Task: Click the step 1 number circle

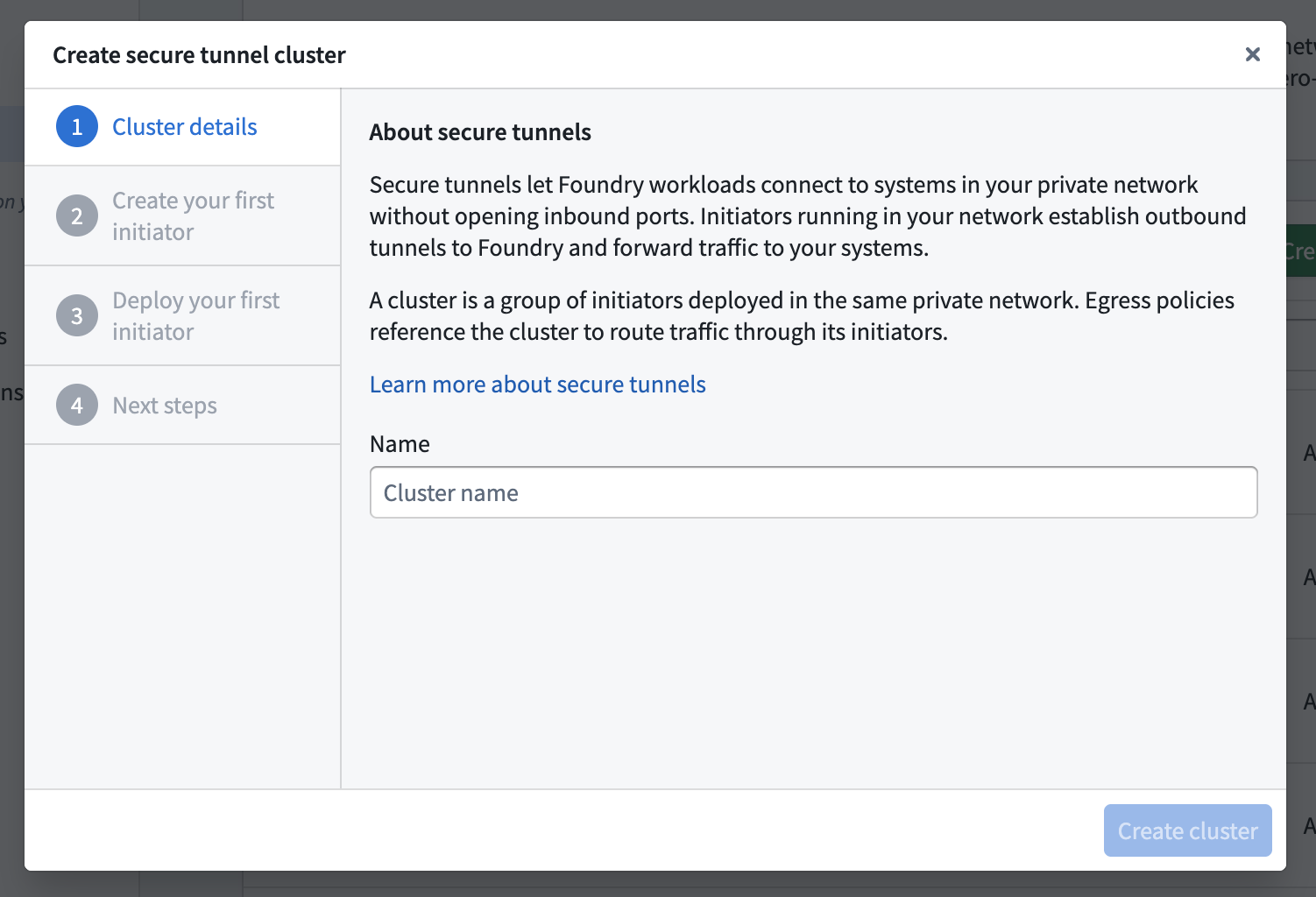Action: point(77,127)
